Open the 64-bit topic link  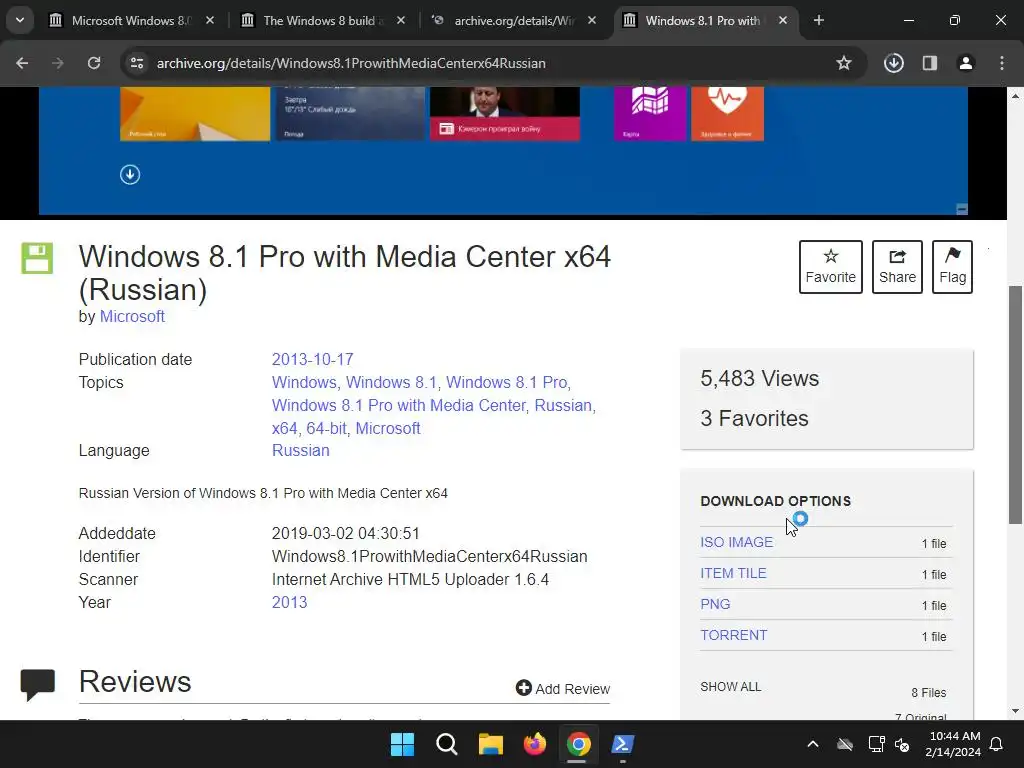pyautogui.click(x=327, y=428)
